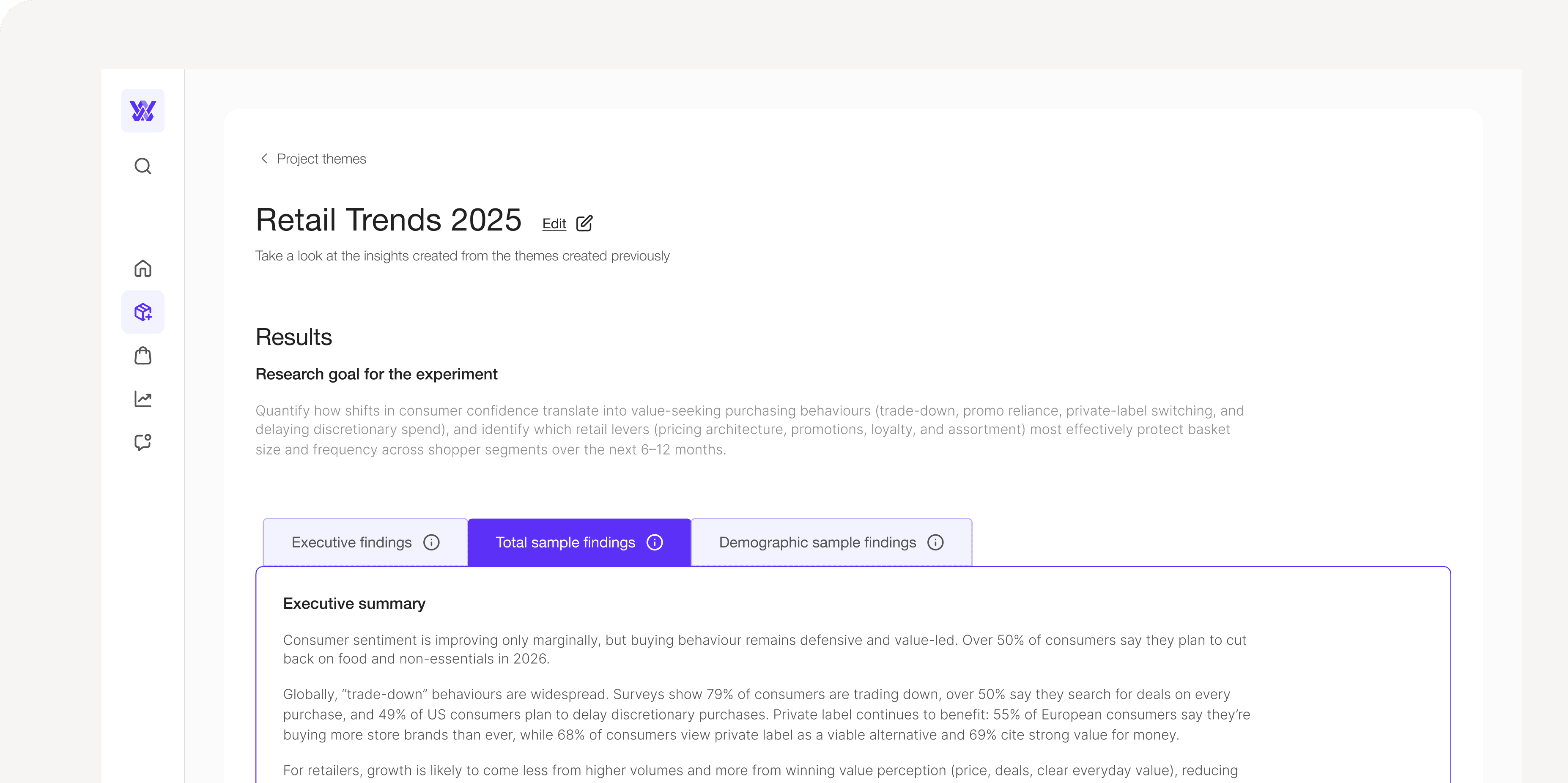Open the shopping bag sidebar icon
This screenshot has height=783, width=1568.
[143, 355]
